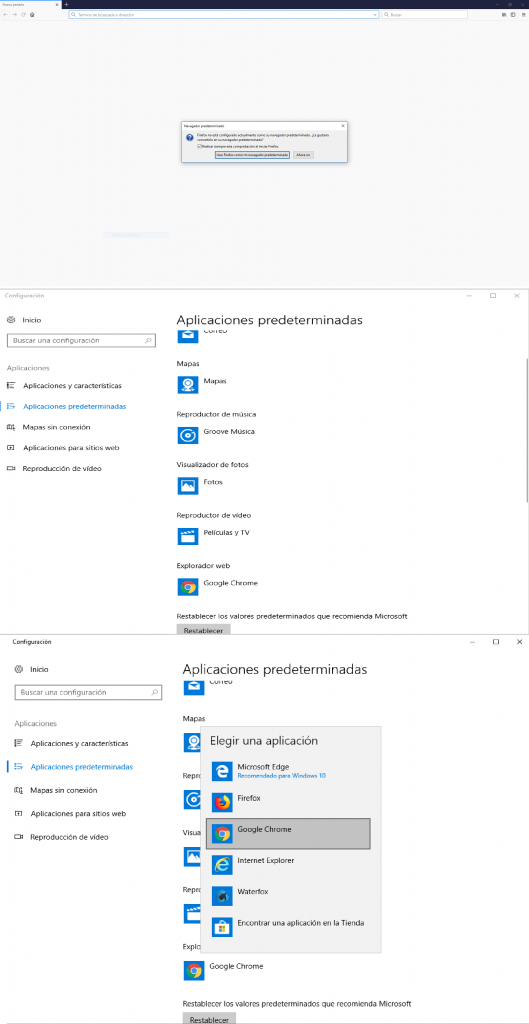529x1024 pixels.
Task: Select highlighted Google Chrome in the app chooser
Action: point(288,834)
